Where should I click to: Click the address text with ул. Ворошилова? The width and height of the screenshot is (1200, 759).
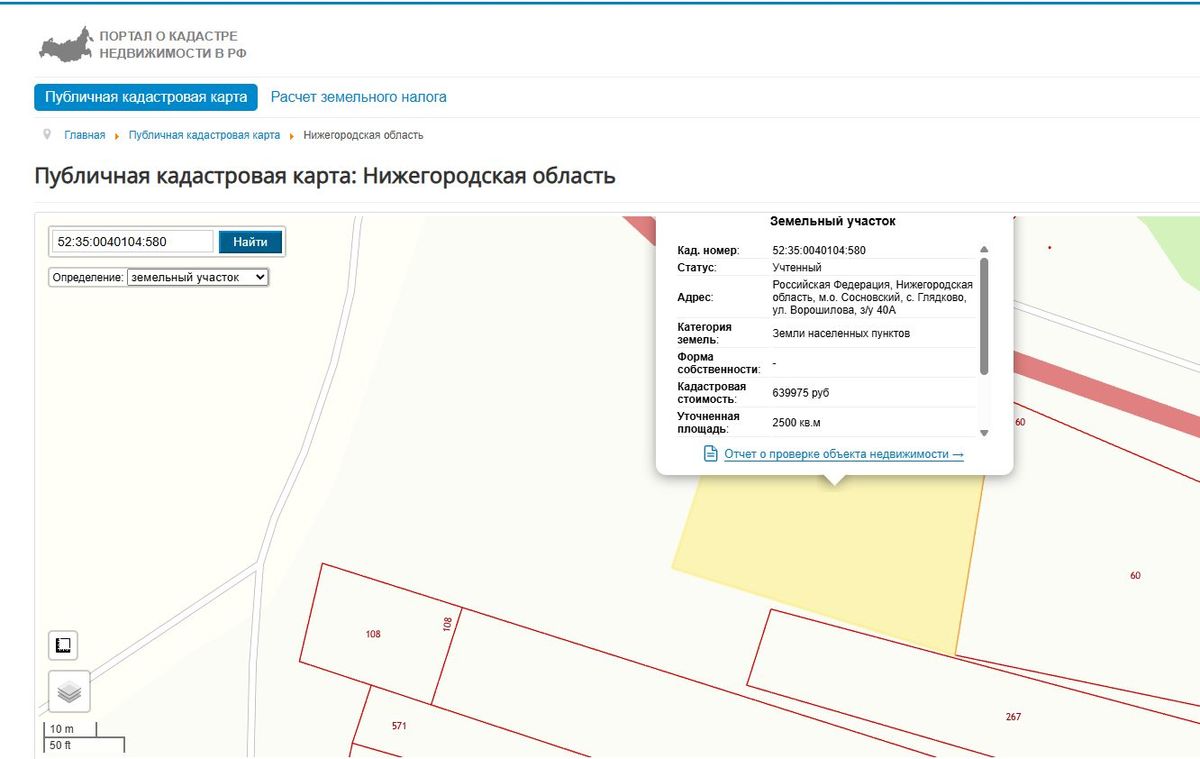(872, 297)
